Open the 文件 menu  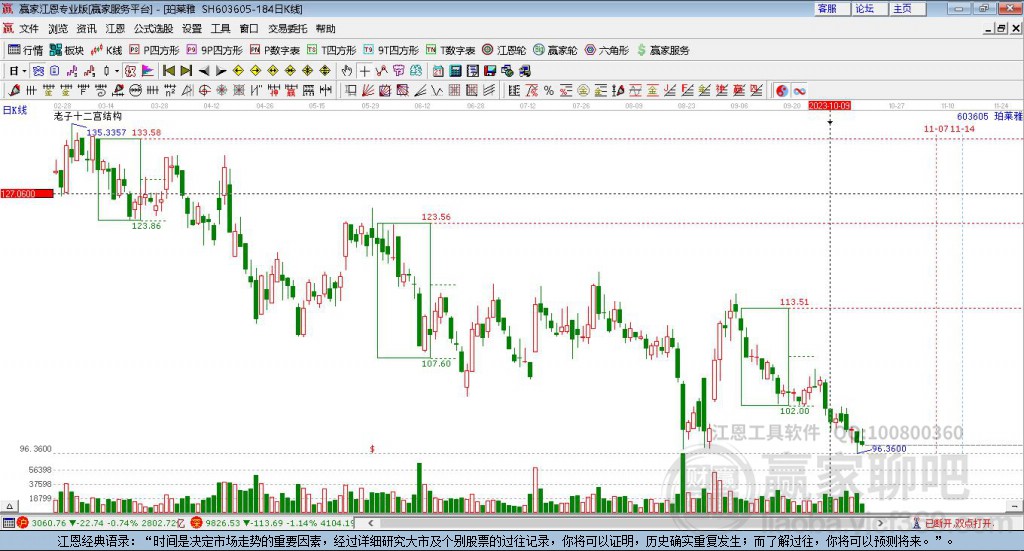[29, 29]
